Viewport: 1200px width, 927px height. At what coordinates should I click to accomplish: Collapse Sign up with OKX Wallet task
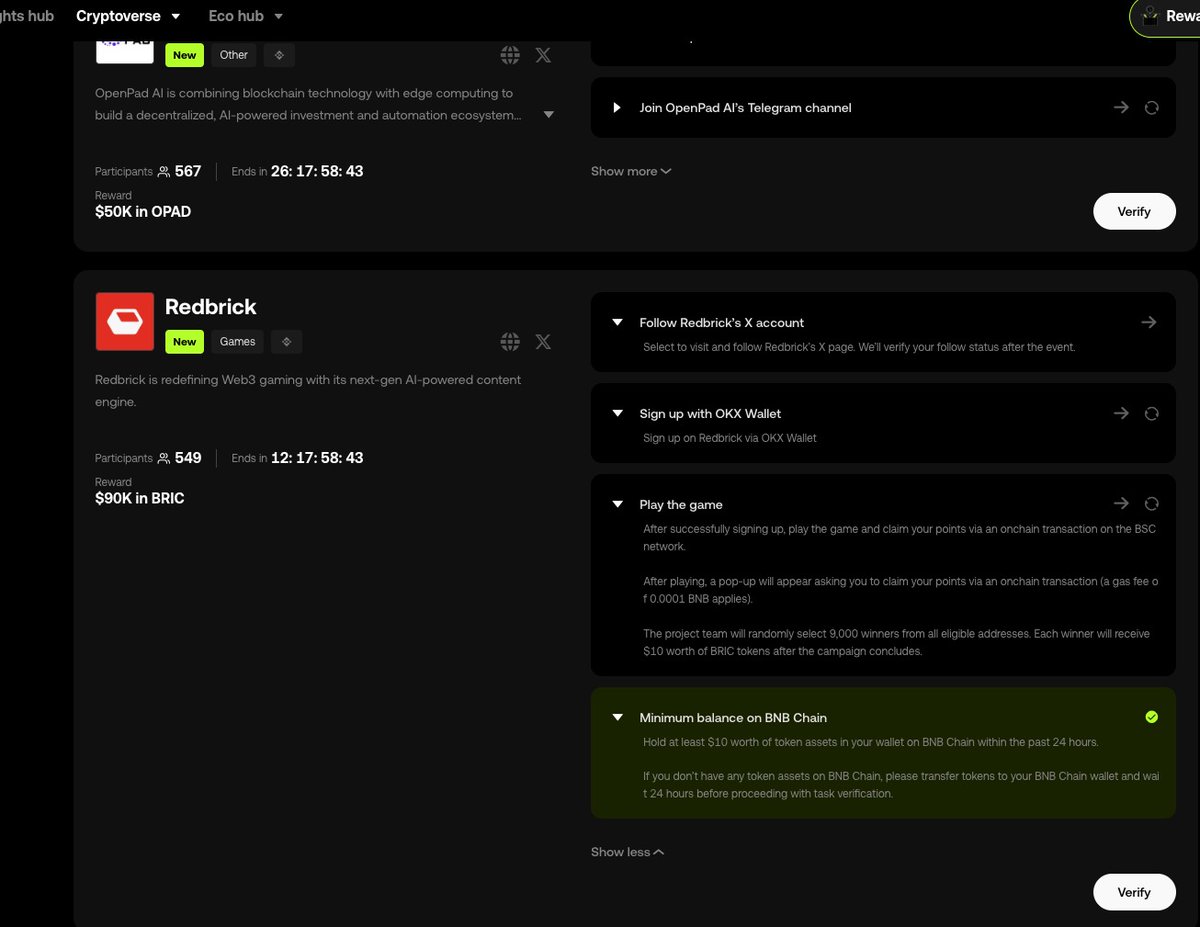click(x=617, y=413)
